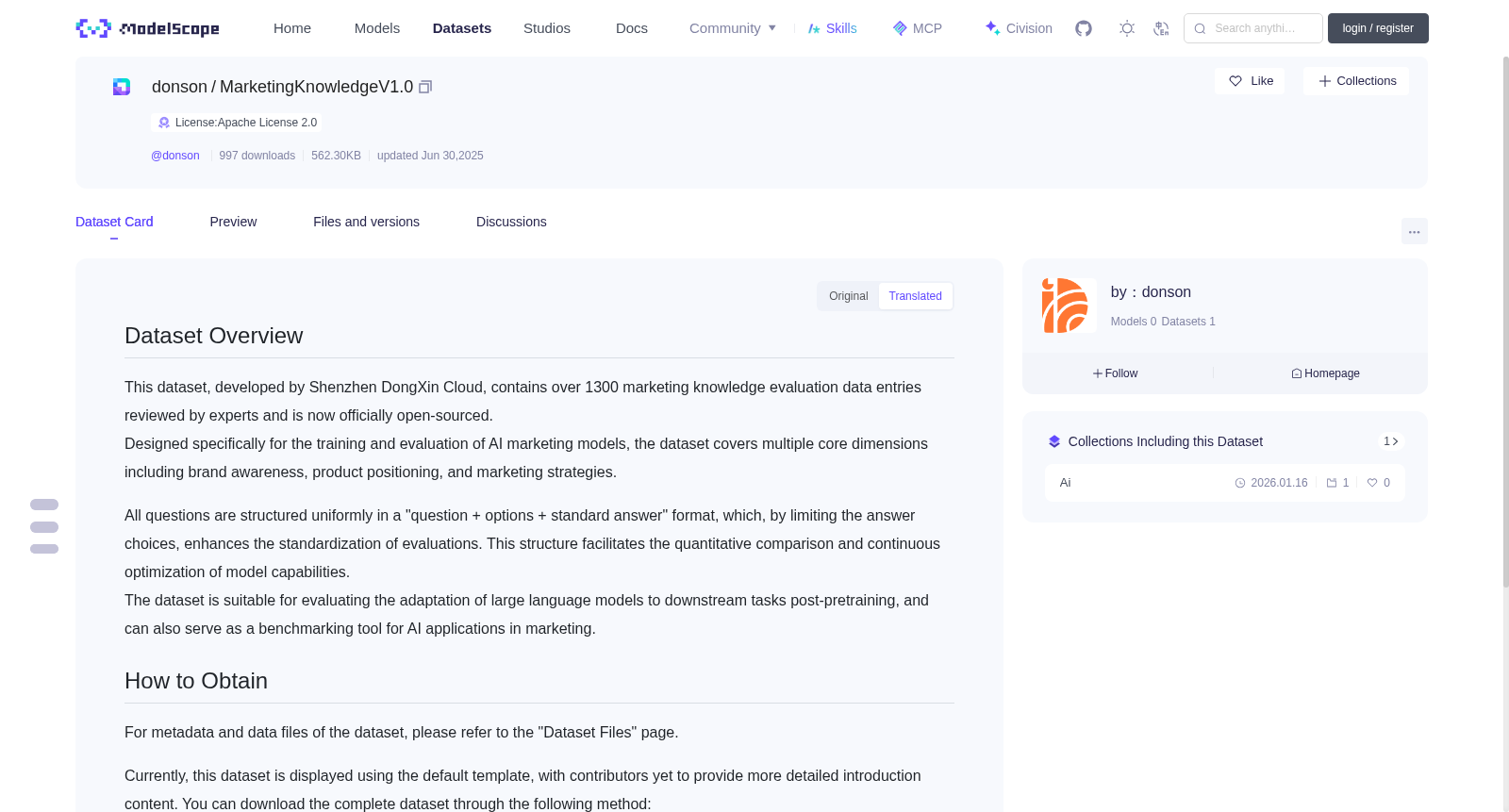Click the page vertical scrollbar

point(1506,321)
